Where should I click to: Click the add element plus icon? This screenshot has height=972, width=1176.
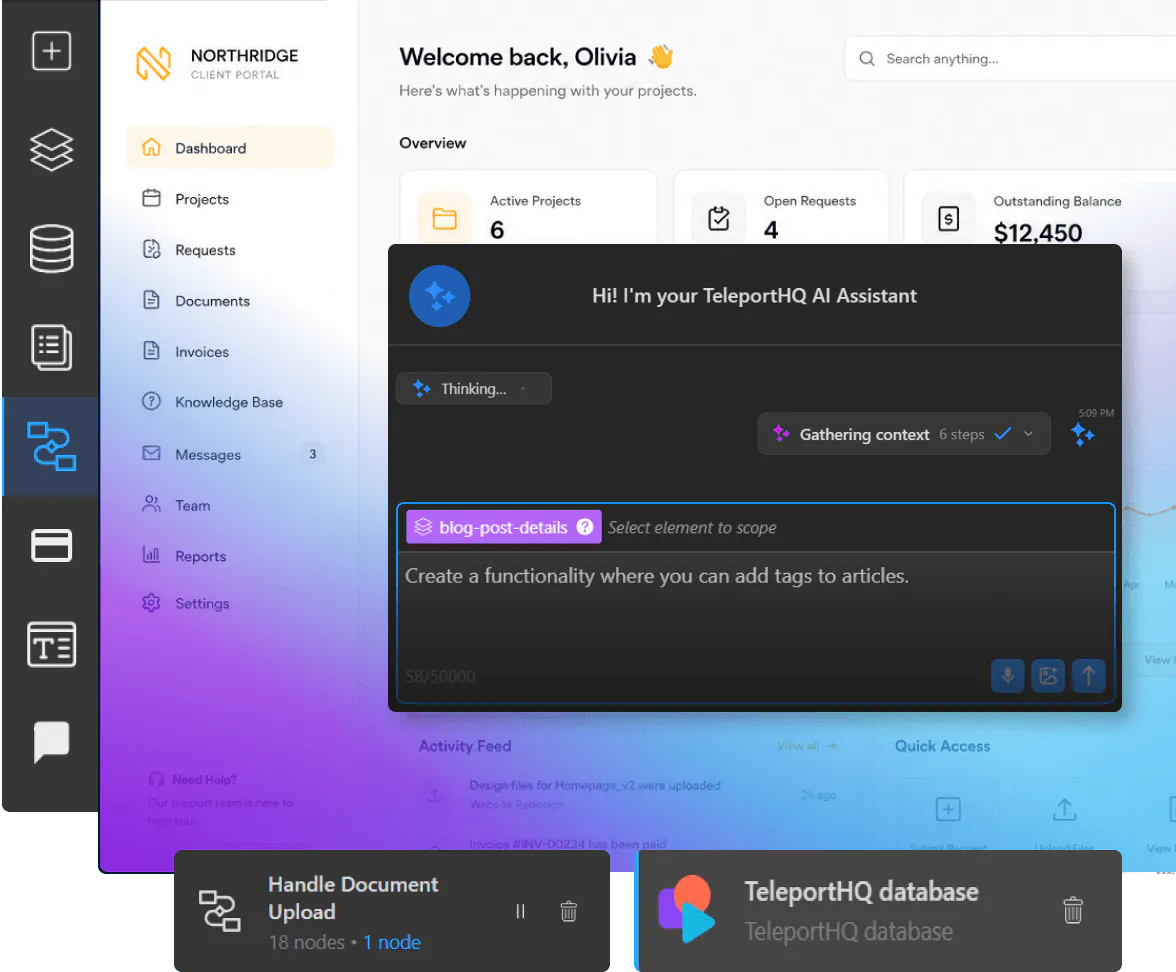(51, 51)
